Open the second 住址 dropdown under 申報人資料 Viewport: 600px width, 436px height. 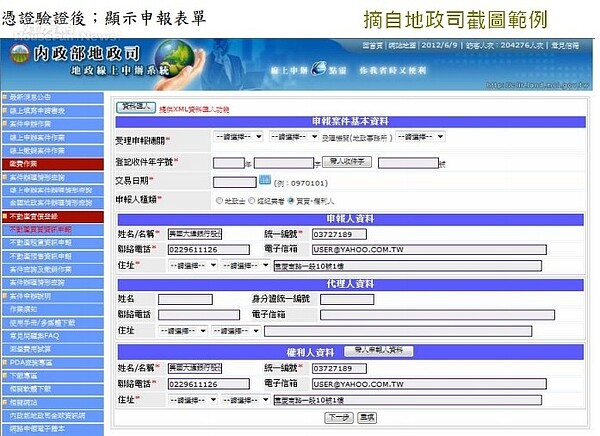coord(246,265)
